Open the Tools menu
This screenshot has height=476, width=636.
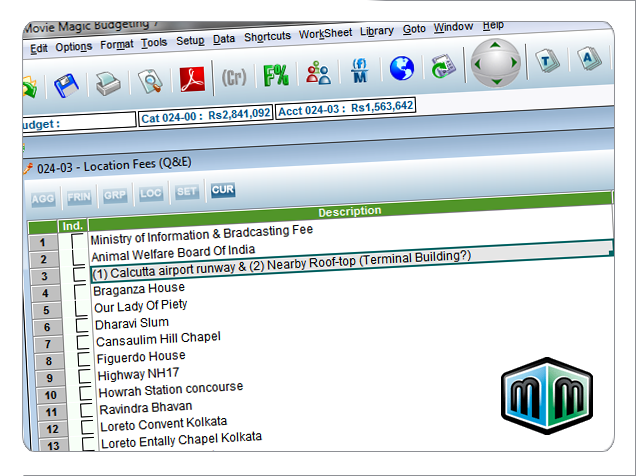click(154, 43)
